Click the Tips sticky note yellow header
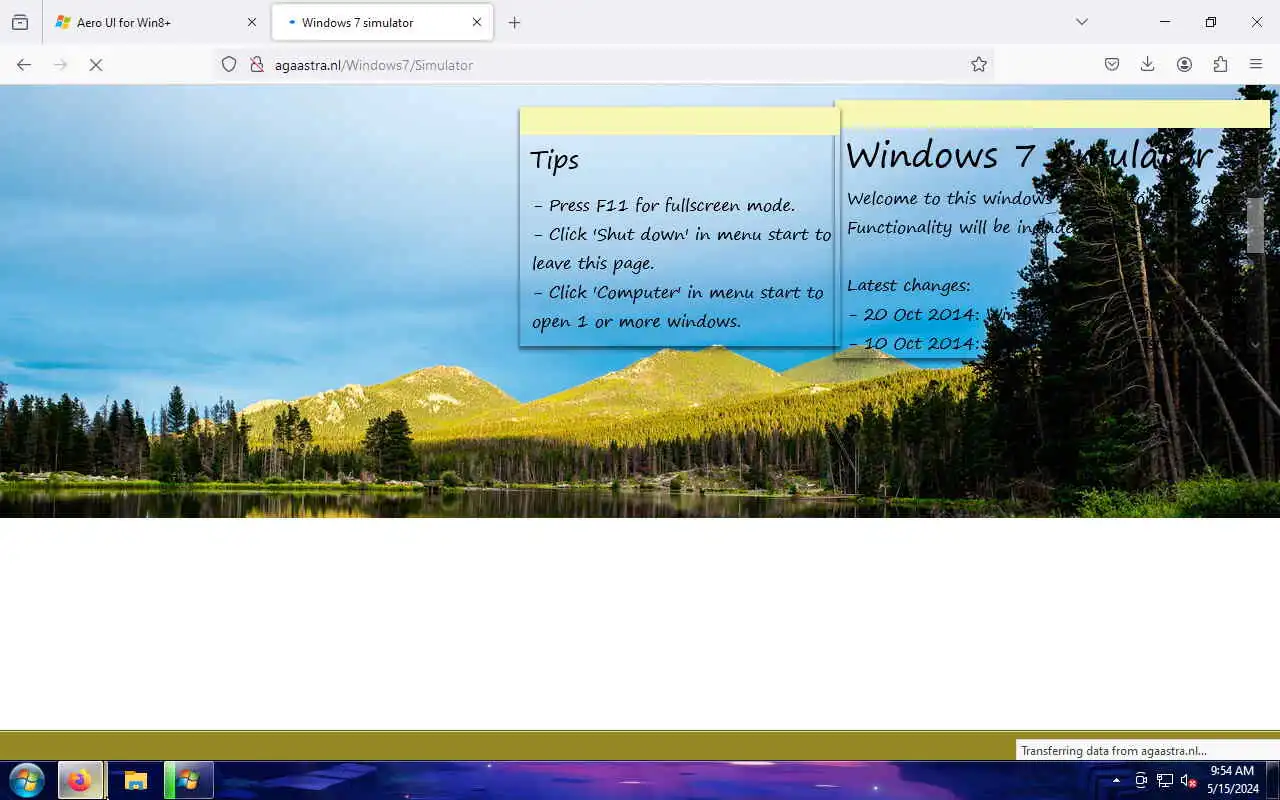 click(x=679, y=121)
